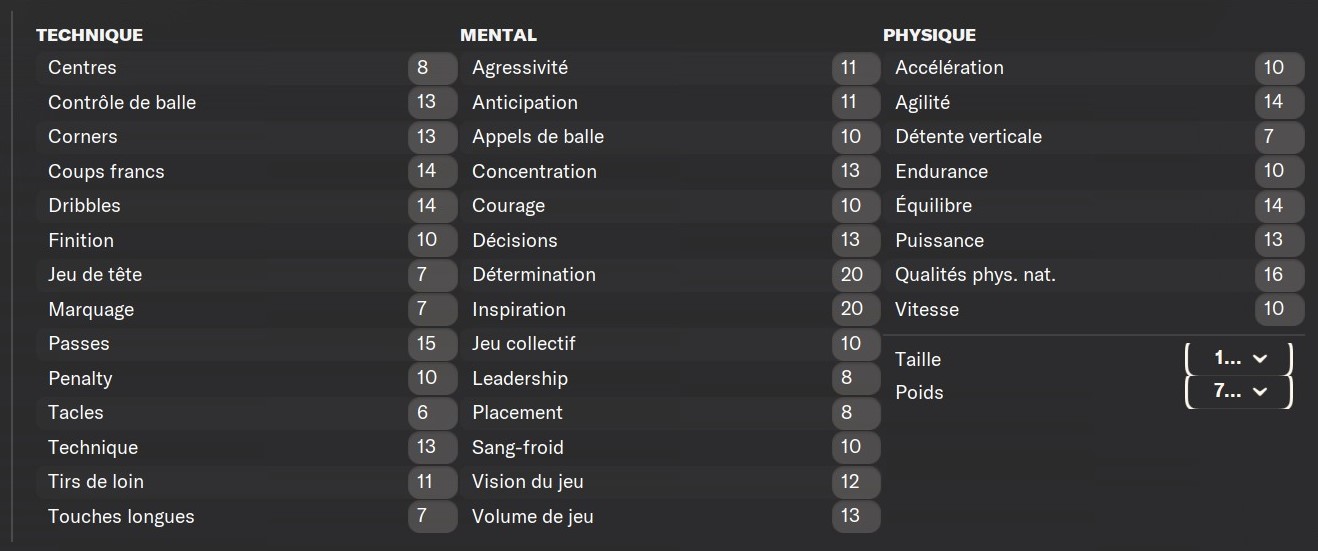Click the Passes attribute value

[433, 343]
